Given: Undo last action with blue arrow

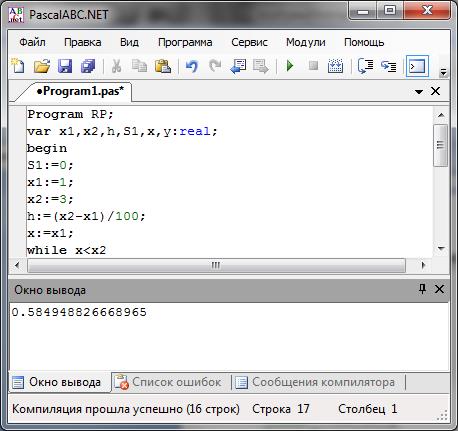Looking at the screenshot, I should click(192, 66).
